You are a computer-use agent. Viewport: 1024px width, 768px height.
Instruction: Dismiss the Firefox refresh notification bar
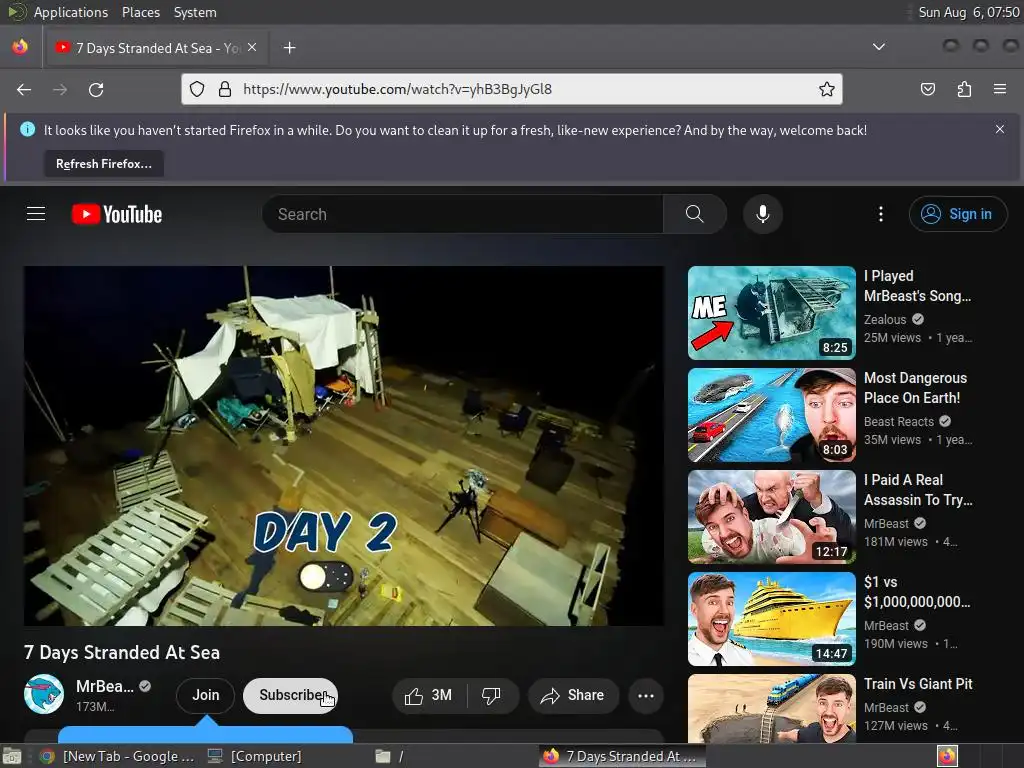pos(1000,129)
